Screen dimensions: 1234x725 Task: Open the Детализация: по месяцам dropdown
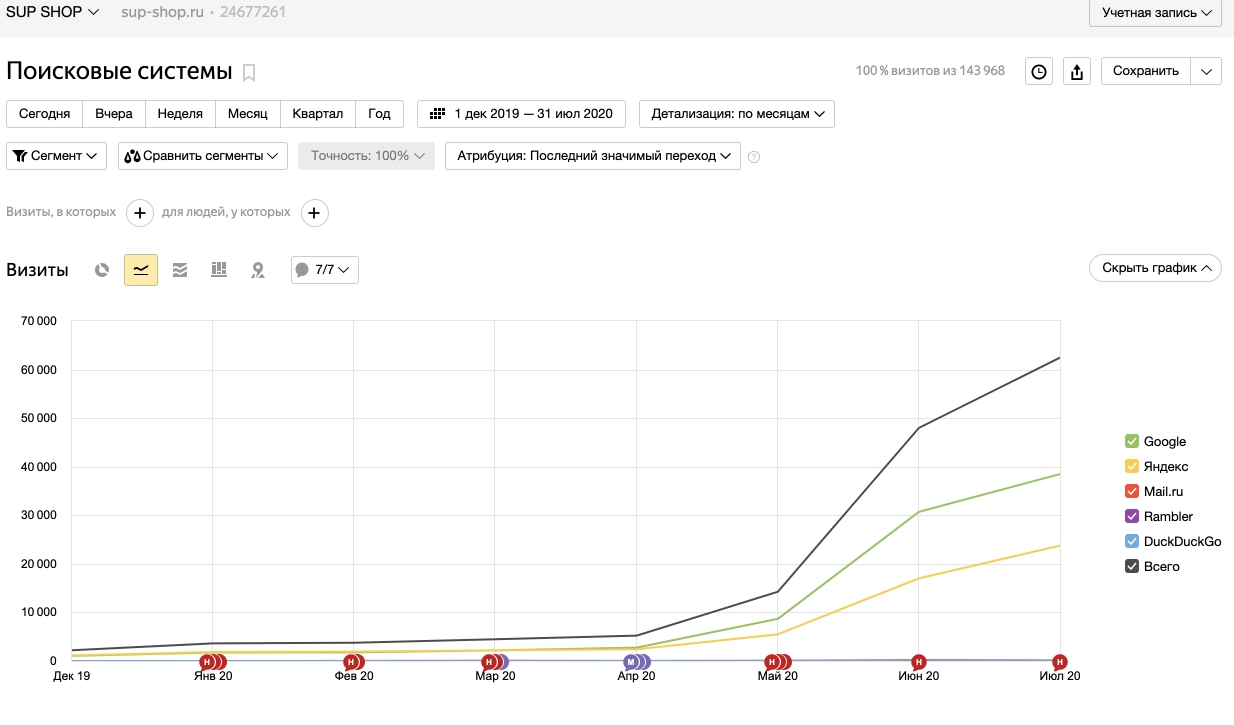tap(737, 114)
